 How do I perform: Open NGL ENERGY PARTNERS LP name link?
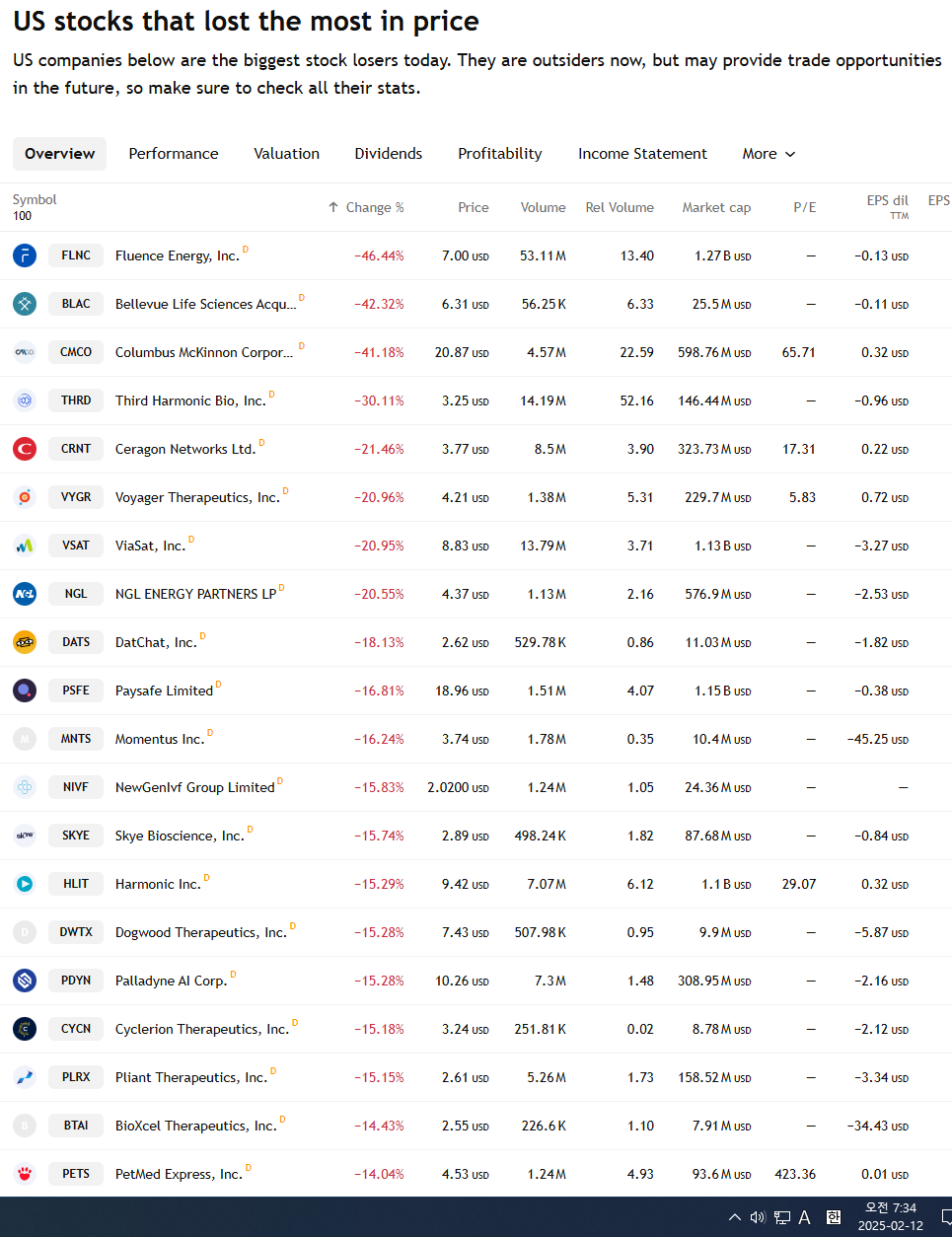(x=195, y=595)
